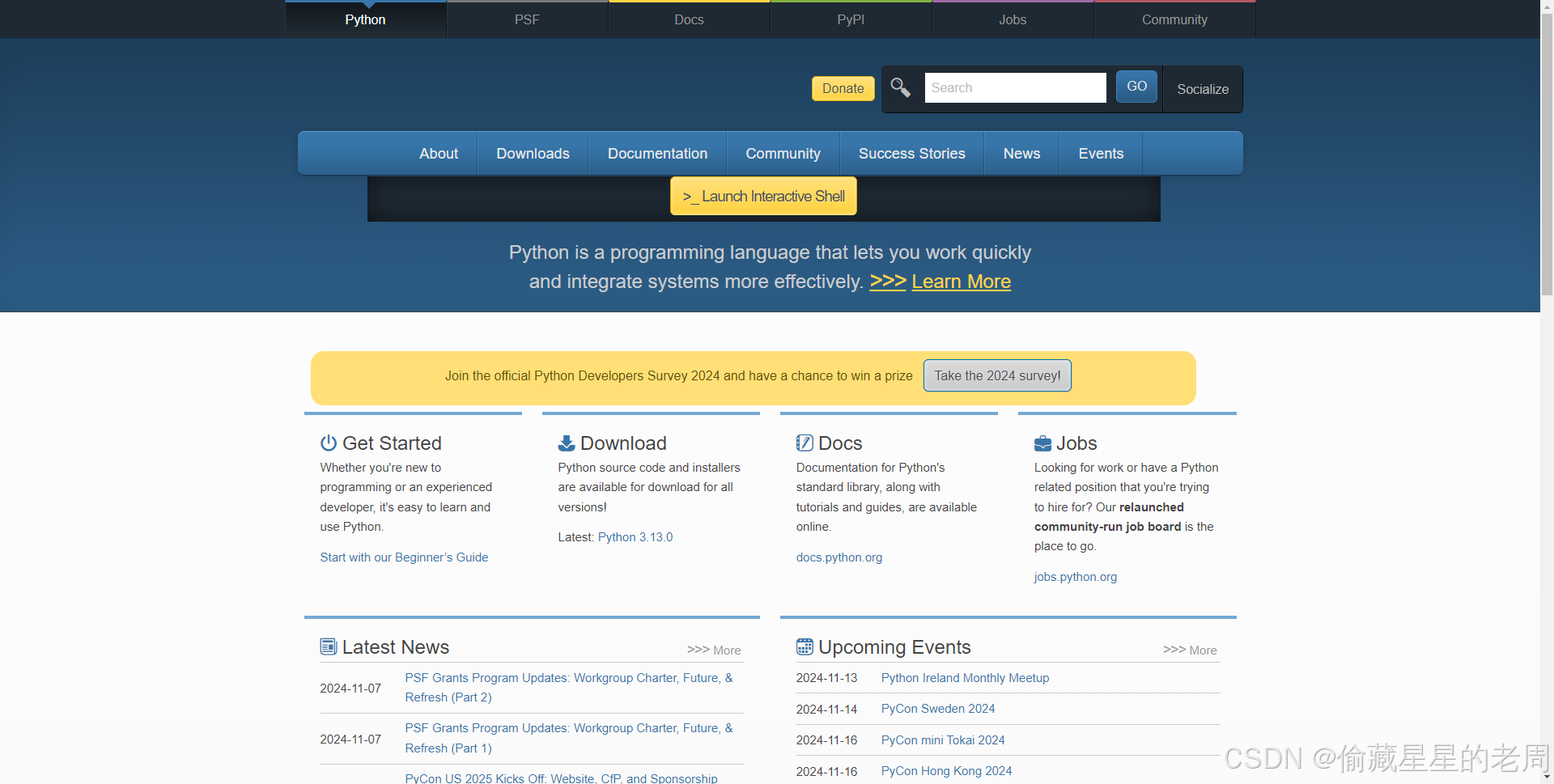Image resolution: width=1554 pixels, height=784 pixels.
Task: Click the briefcase icon beside Jobs
Action: (x=1042, y=443)
